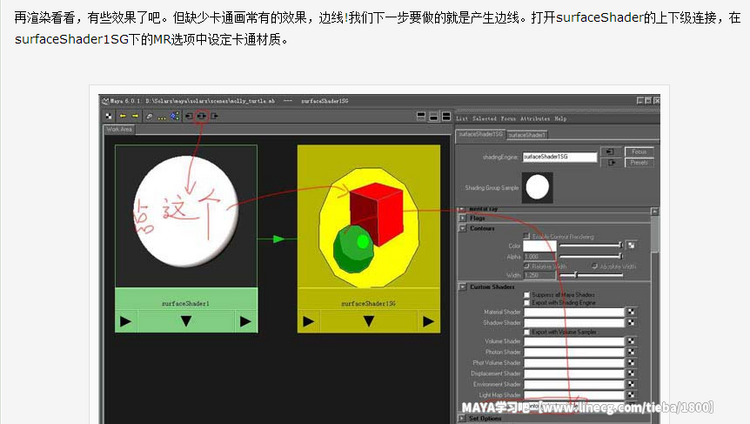Click the map button for Material Shader

click(x=631, y=312)
